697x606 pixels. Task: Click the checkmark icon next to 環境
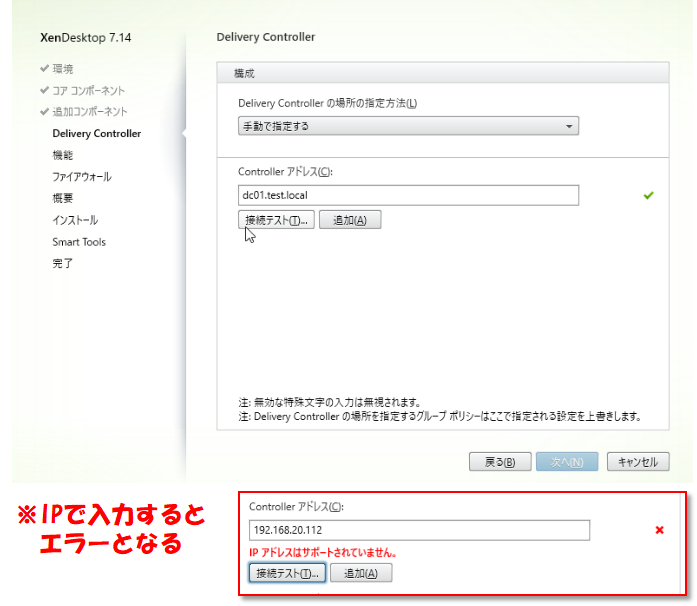(x=44, y=68)
